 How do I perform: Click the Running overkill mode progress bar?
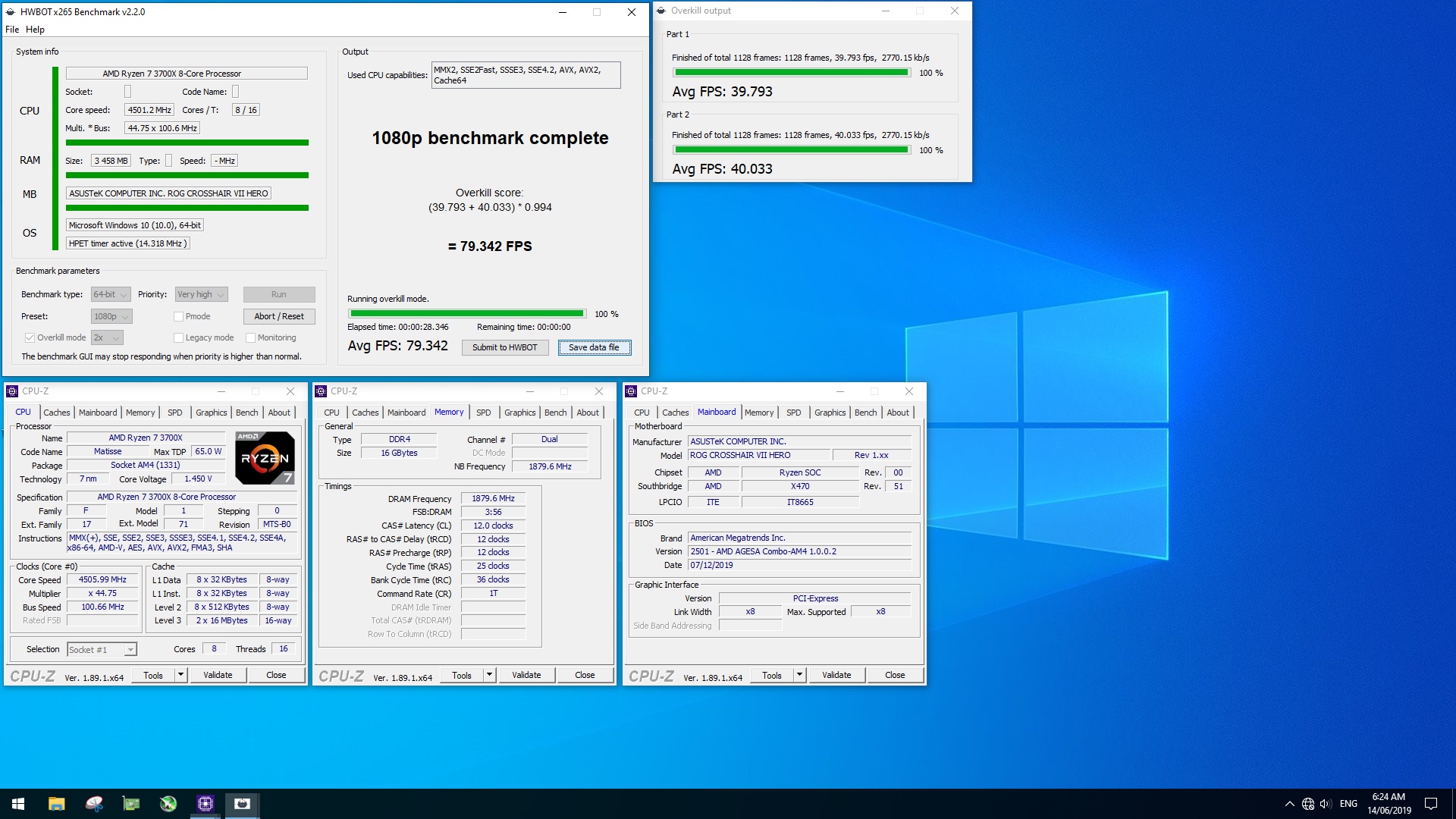[x=467, y=313]
